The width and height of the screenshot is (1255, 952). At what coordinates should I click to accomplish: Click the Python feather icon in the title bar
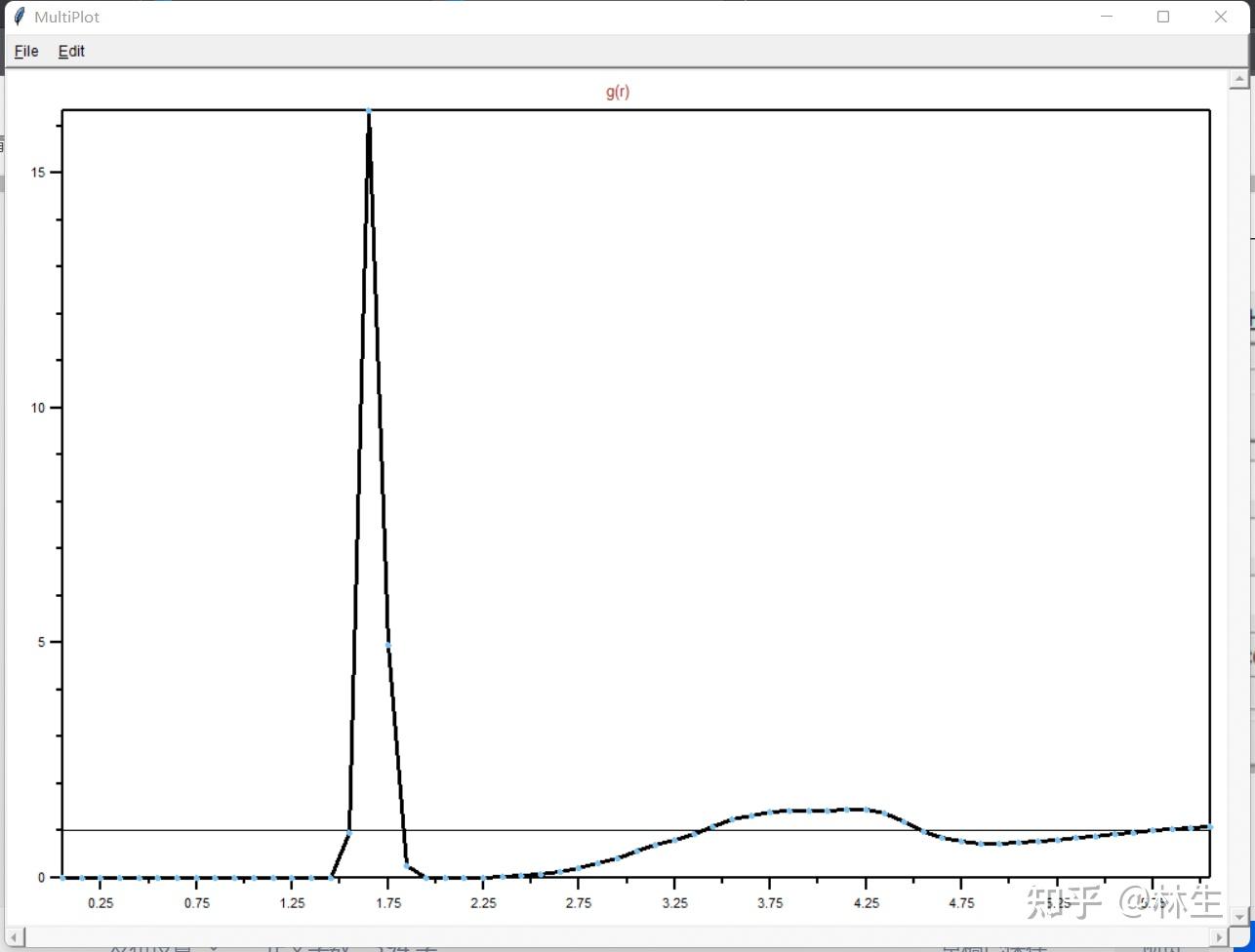(18, 16)
